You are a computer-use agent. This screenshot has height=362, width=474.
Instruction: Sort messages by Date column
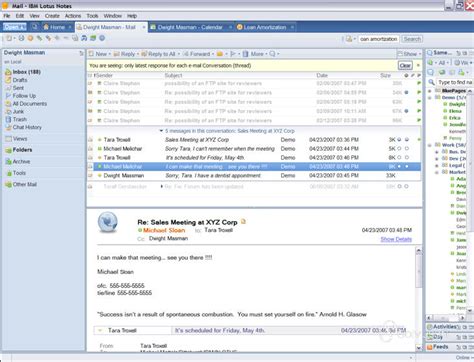322,76
